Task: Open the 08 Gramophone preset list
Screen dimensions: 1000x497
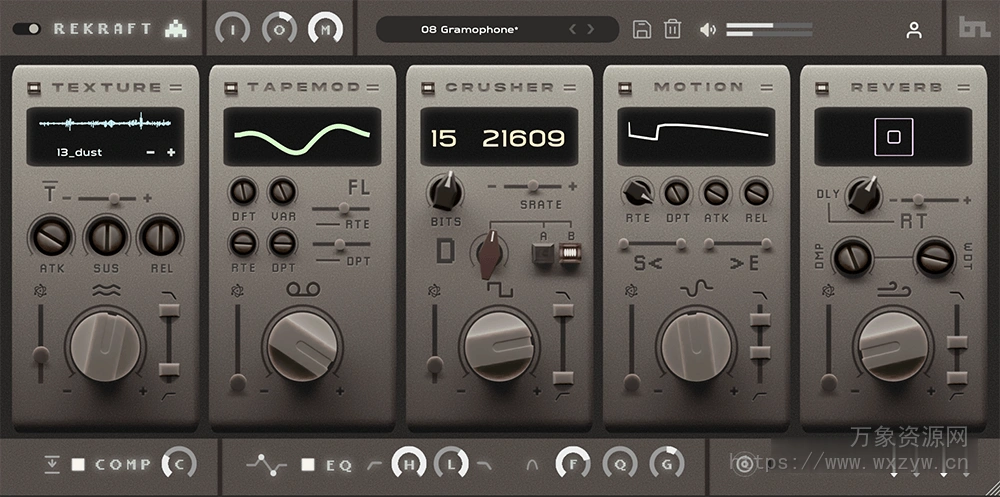Action: pyautogui.click(x=470, y=30)
